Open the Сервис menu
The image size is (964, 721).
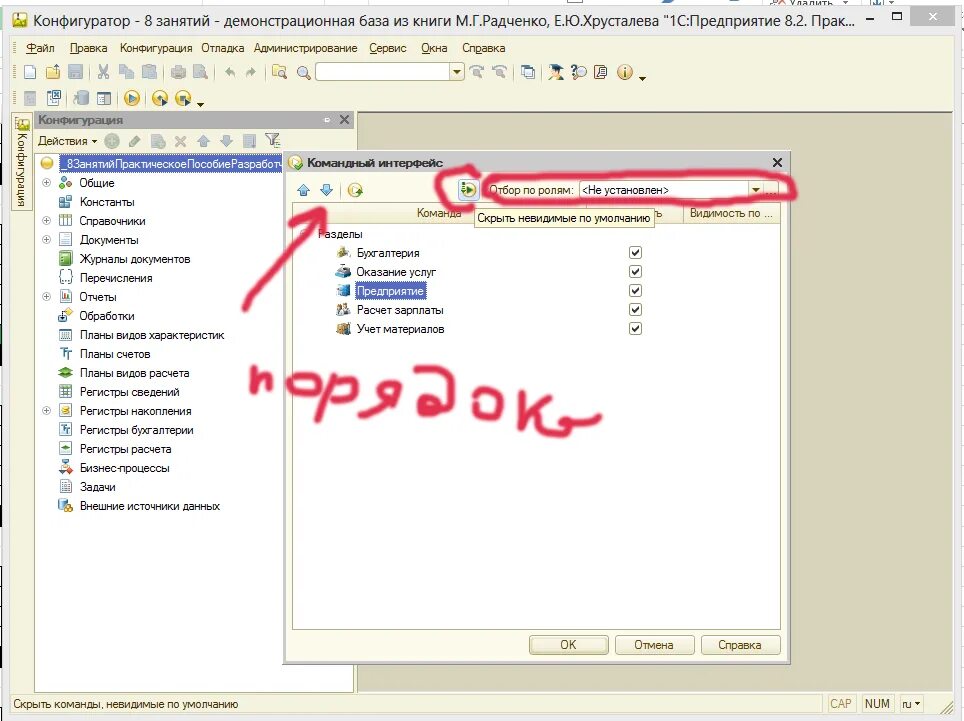pos(387,48)
